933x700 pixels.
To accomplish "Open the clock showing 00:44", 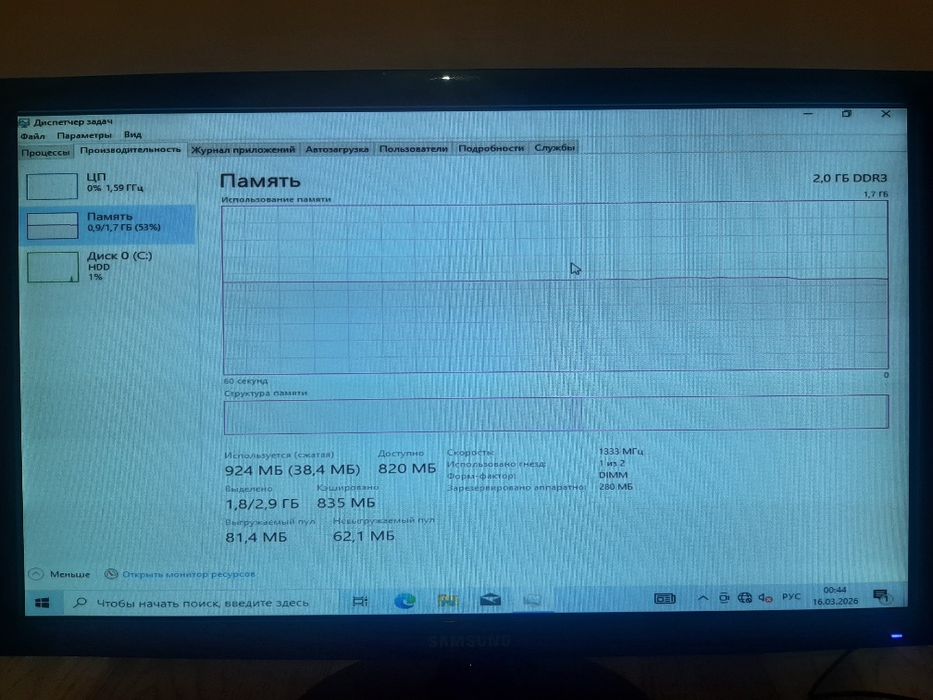I will click(835, 595).
